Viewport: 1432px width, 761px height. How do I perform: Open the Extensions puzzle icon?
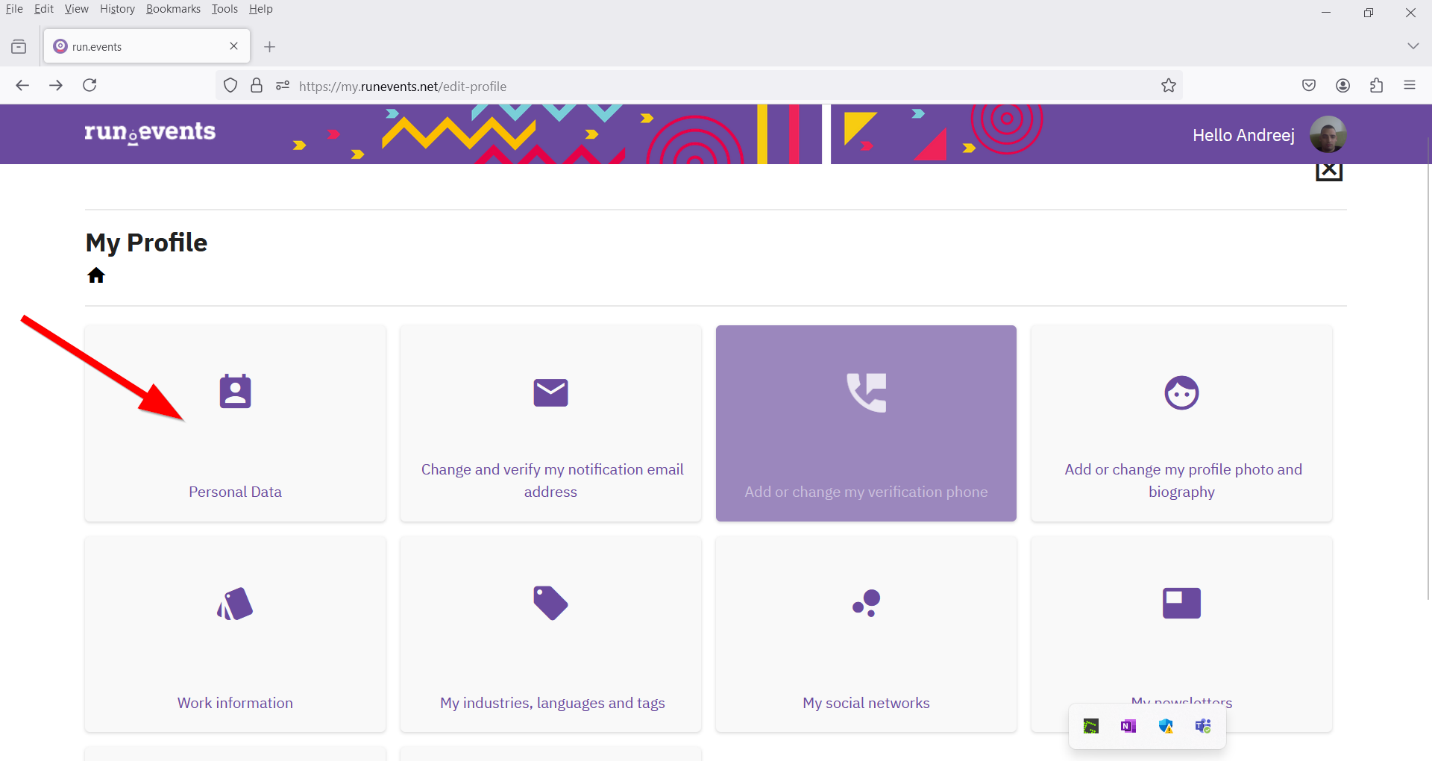(1376, 86)
